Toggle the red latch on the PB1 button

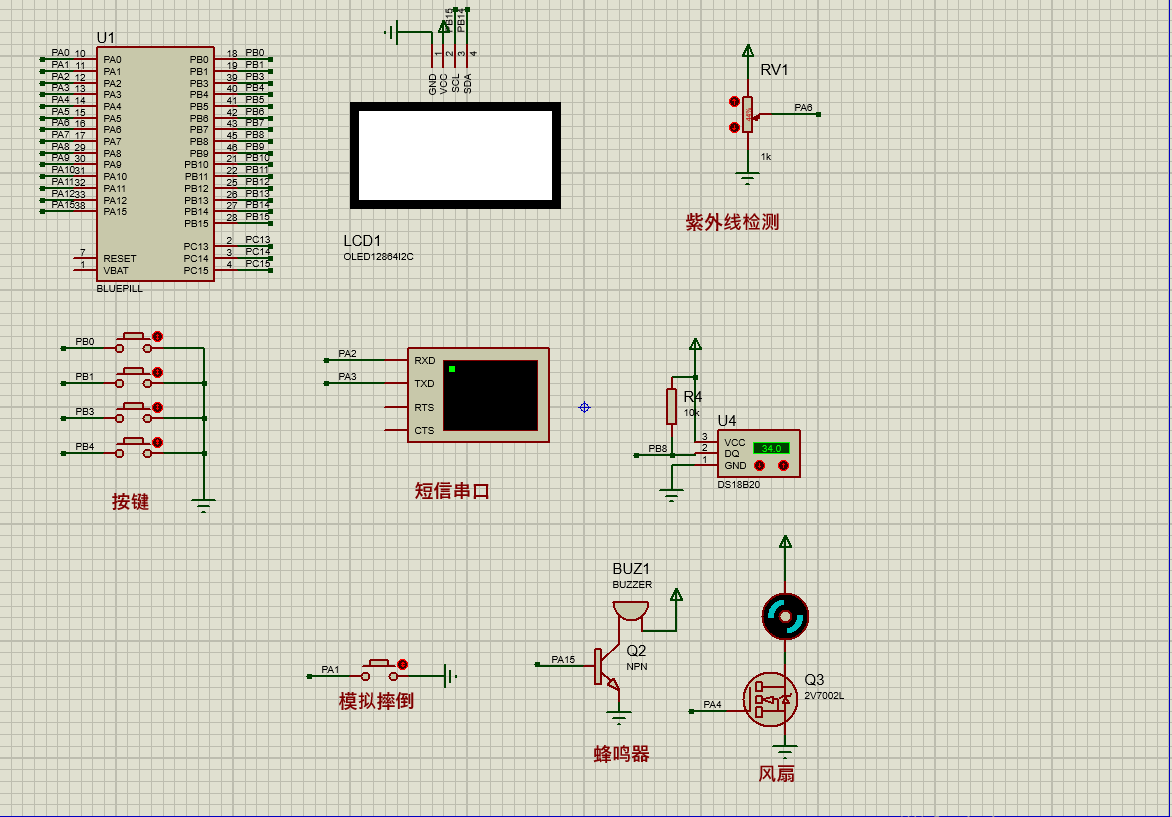[x=158, y=372]
